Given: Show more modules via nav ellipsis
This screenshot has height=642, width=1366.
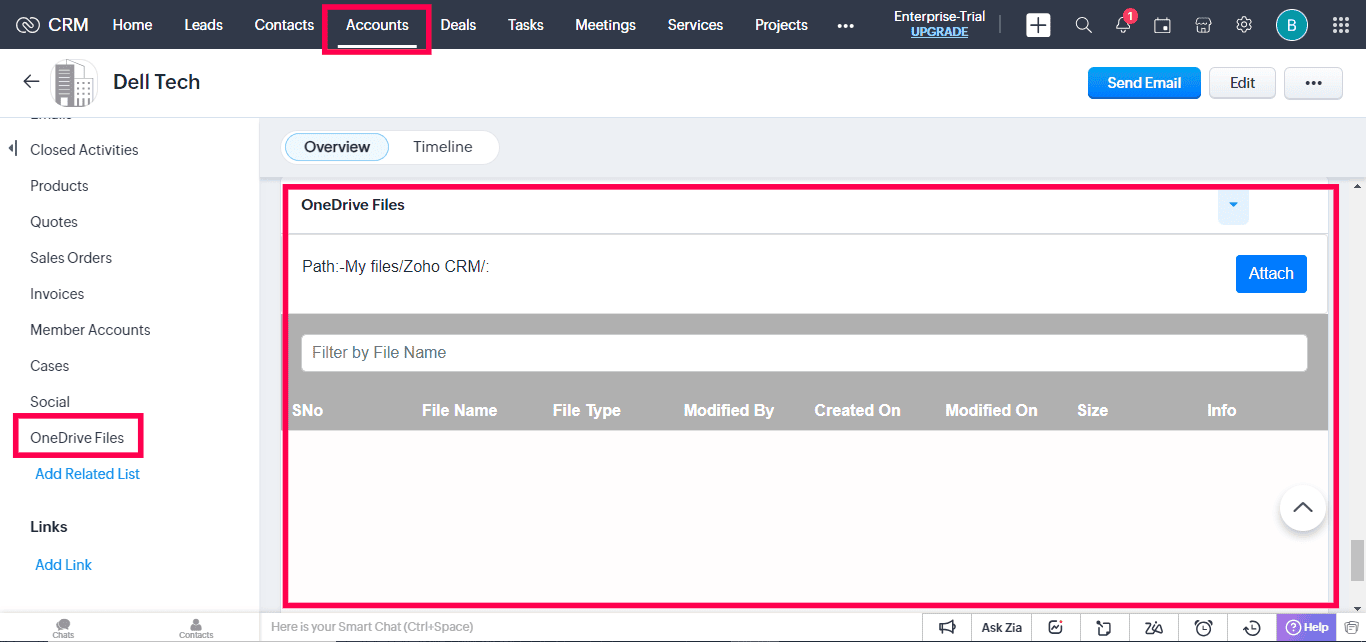Looking at the screenshot, I should pyautogui.click(x=845, y=25).
